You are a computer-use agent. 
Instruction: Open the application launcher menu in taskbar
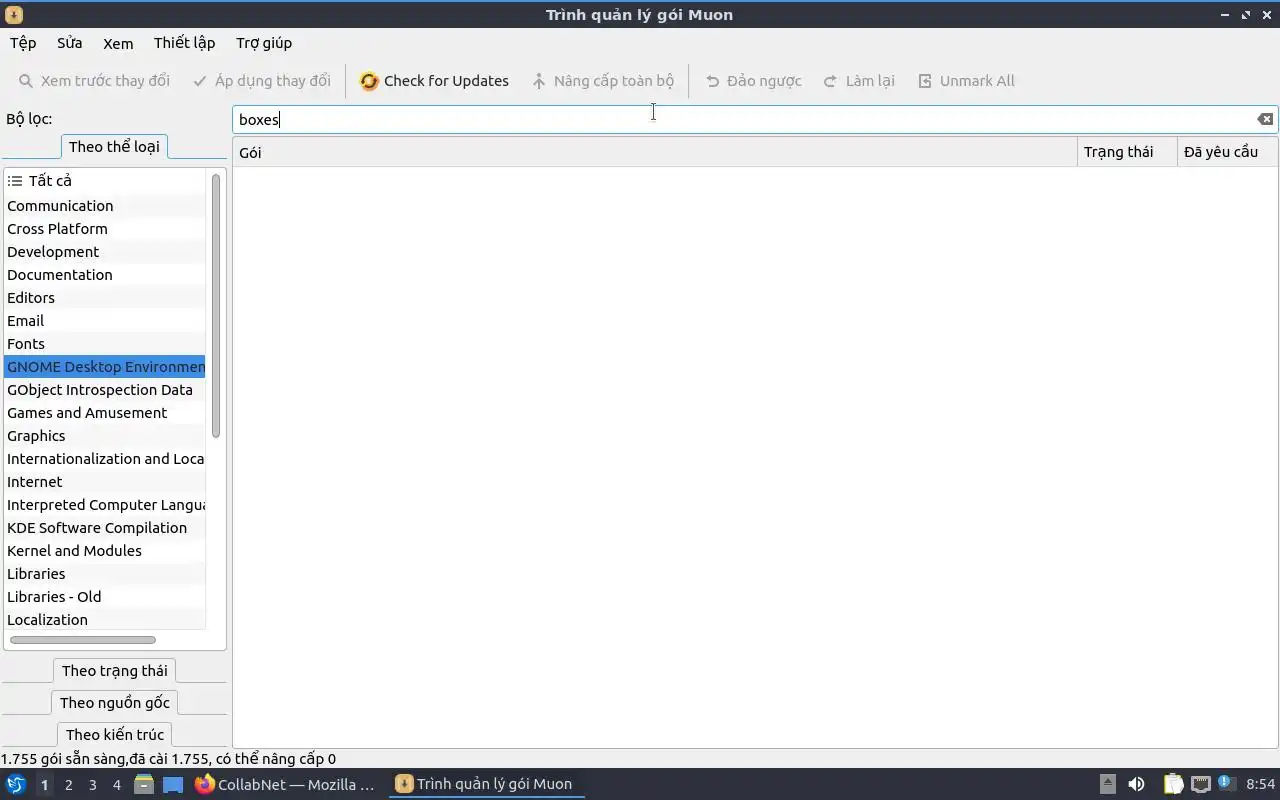click(x=16, y=785)
